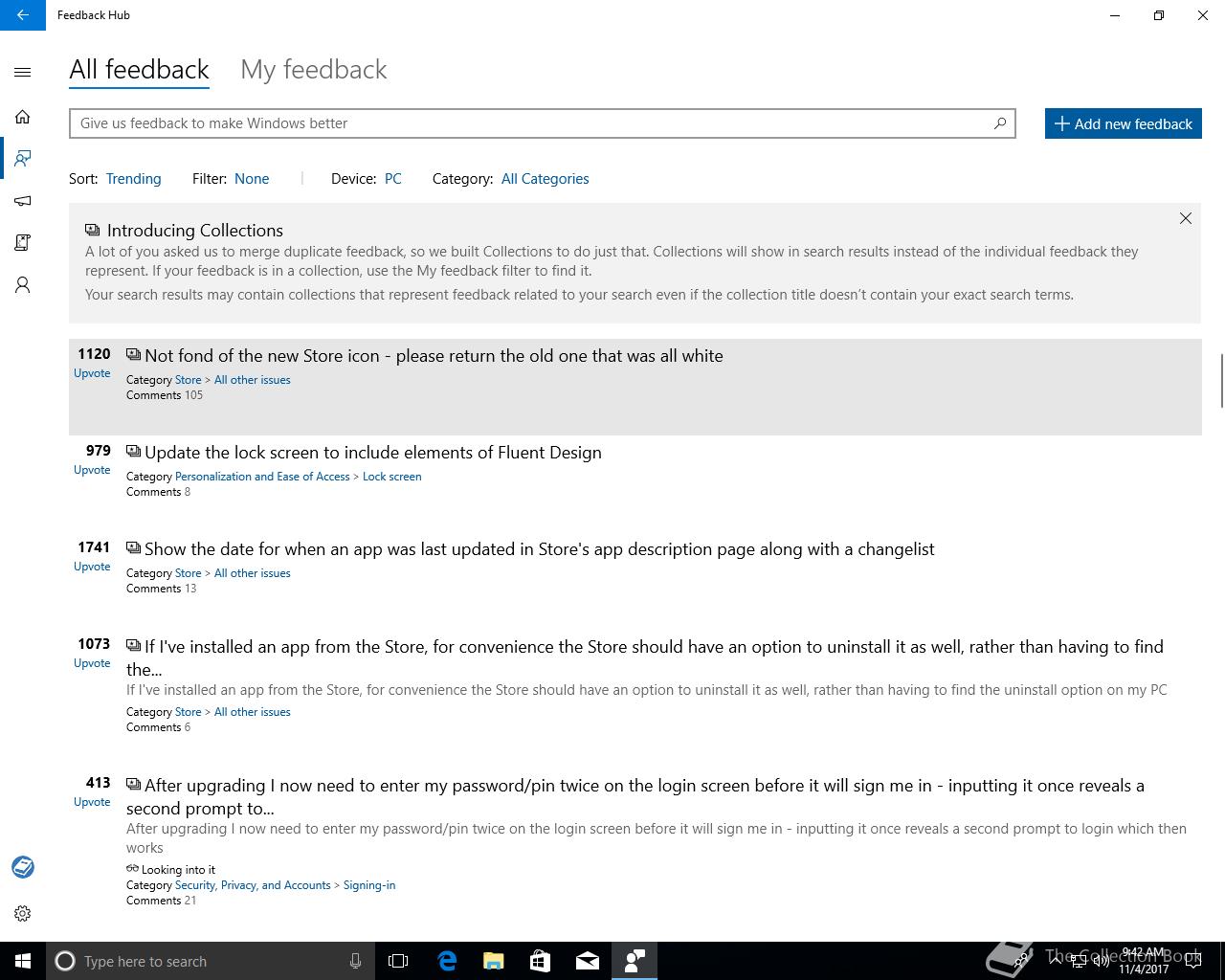The width and height of the screenshot is (1225, 980).
Task: Open Announcements megaphone icon in sidebar
Action: coord(23,201)
